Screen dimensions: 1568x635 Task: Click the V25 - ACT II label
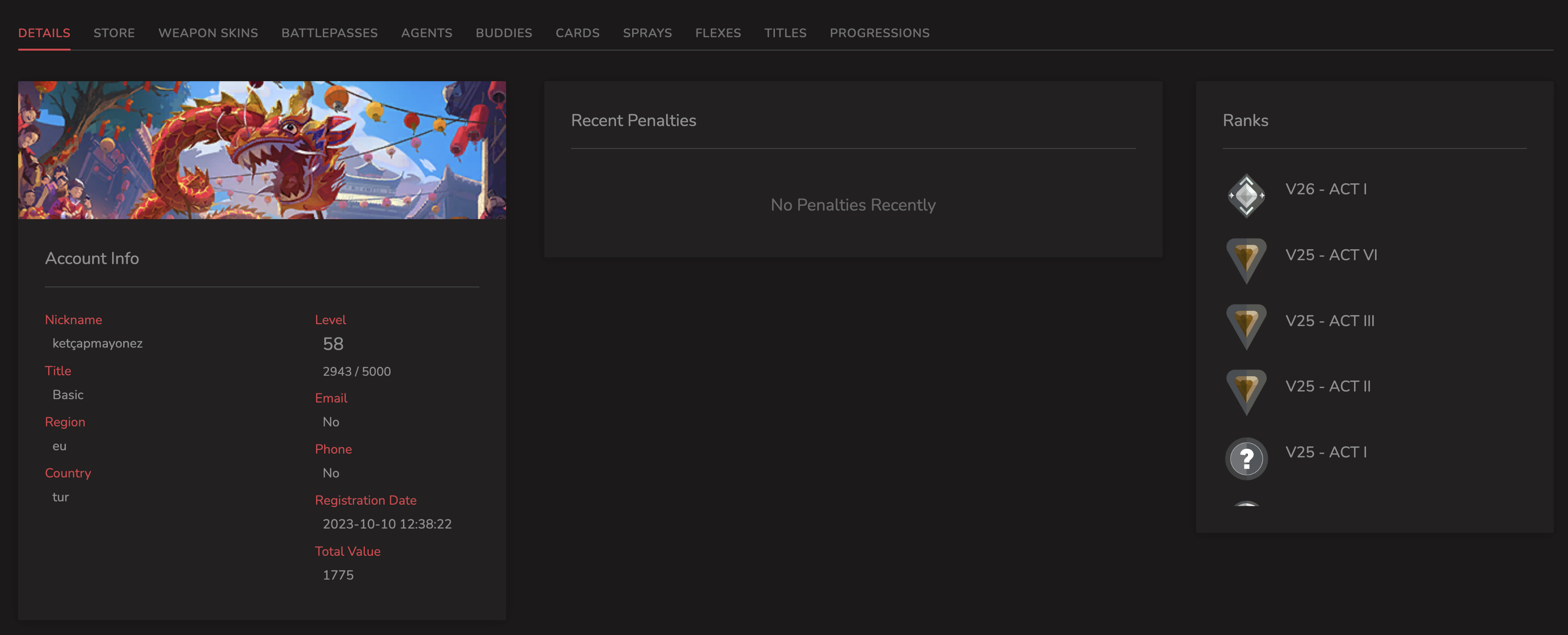pyautogui.click(x=1327, y=386)
